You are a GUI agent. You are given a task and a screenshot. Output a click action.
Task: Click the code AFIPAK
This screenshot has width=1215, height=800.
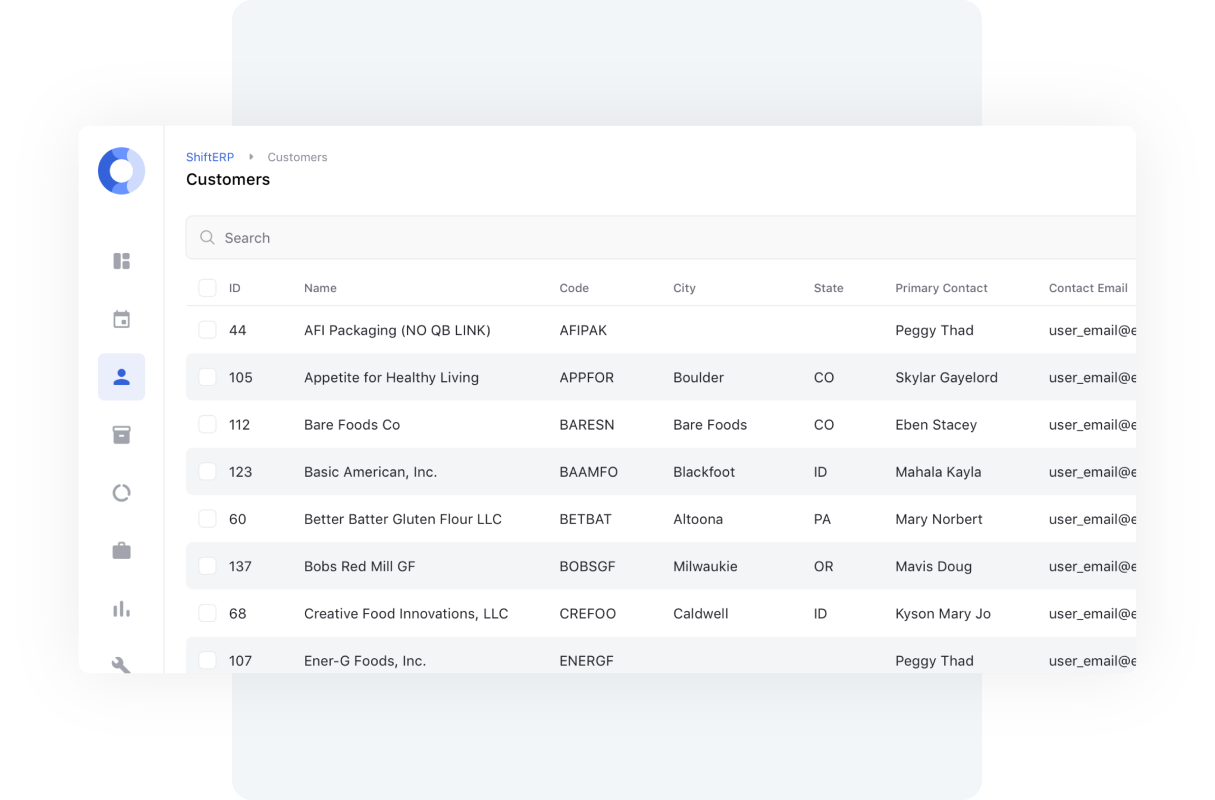(583, 330)
